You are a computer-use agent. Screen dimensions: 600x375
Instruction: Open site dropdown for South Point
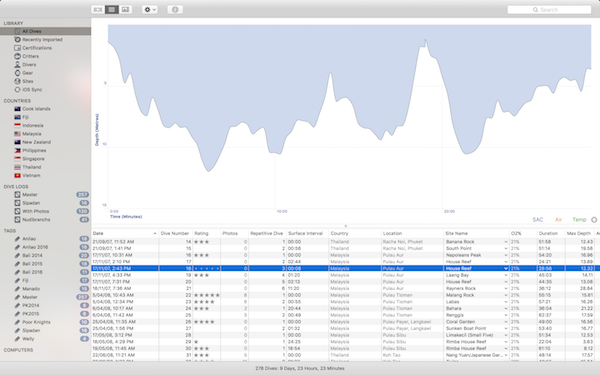505,249
